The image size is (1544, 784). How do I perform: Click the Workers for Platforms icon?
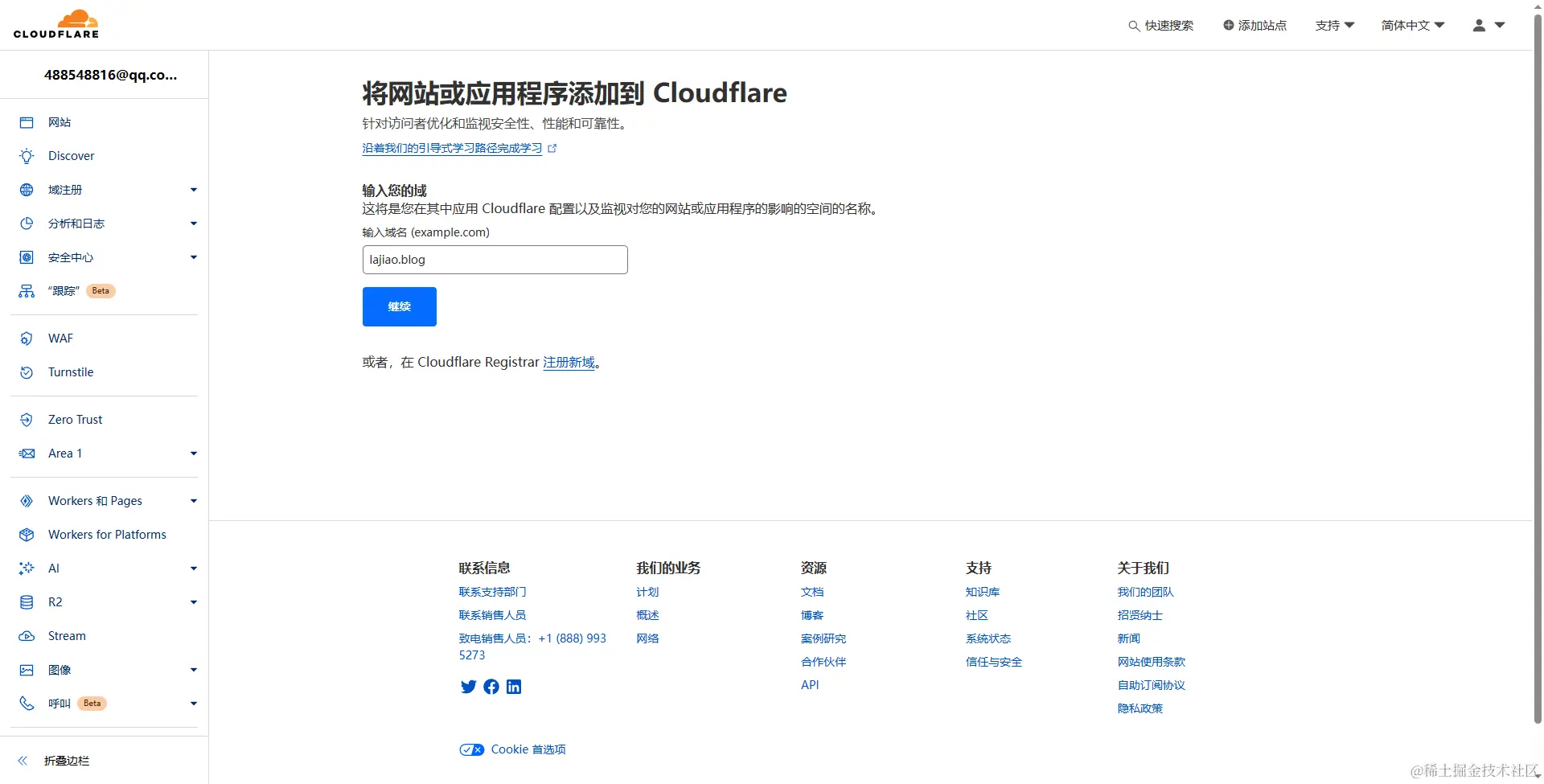27,535
